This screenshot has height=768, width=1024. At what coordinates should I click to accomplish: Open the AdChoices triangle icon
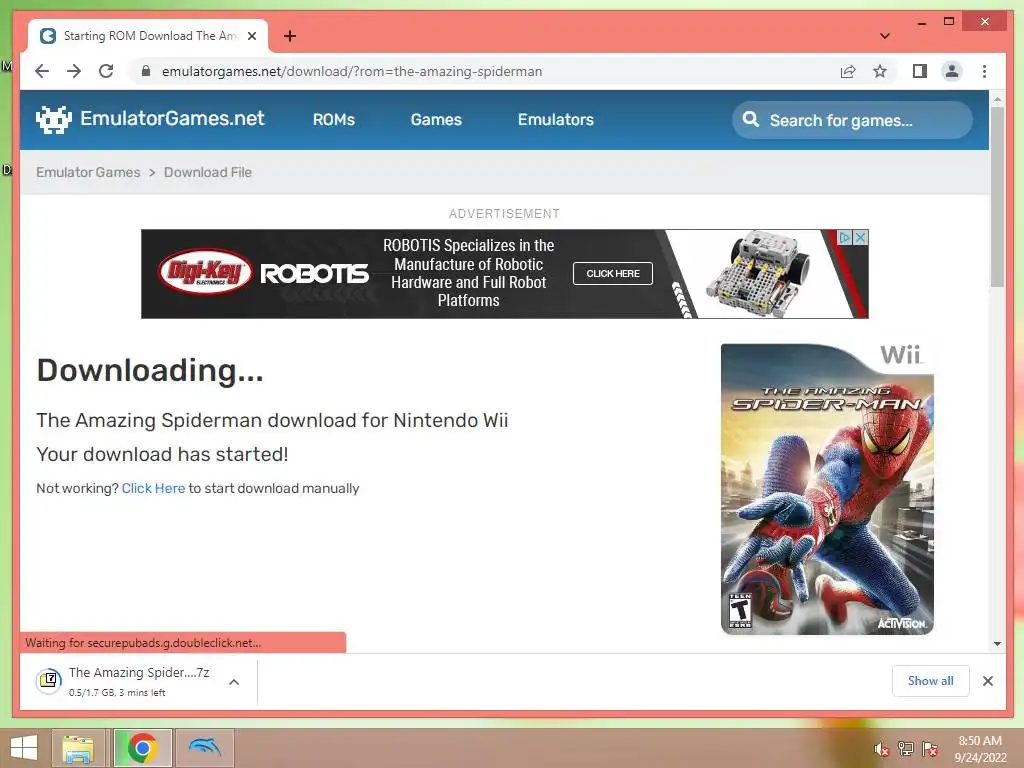click(844, 237)
